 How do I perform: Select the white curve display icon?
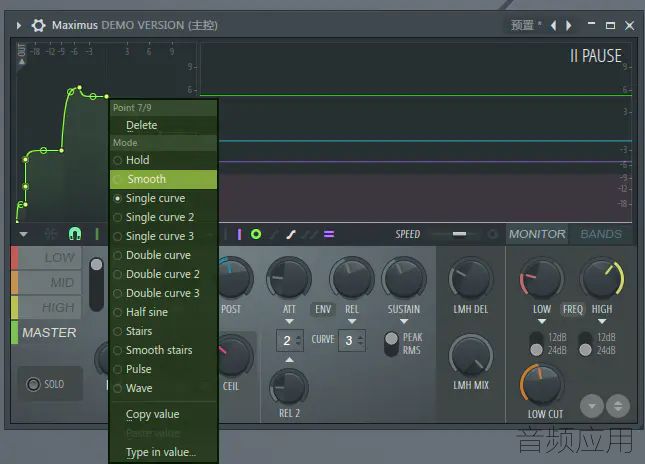291,234
